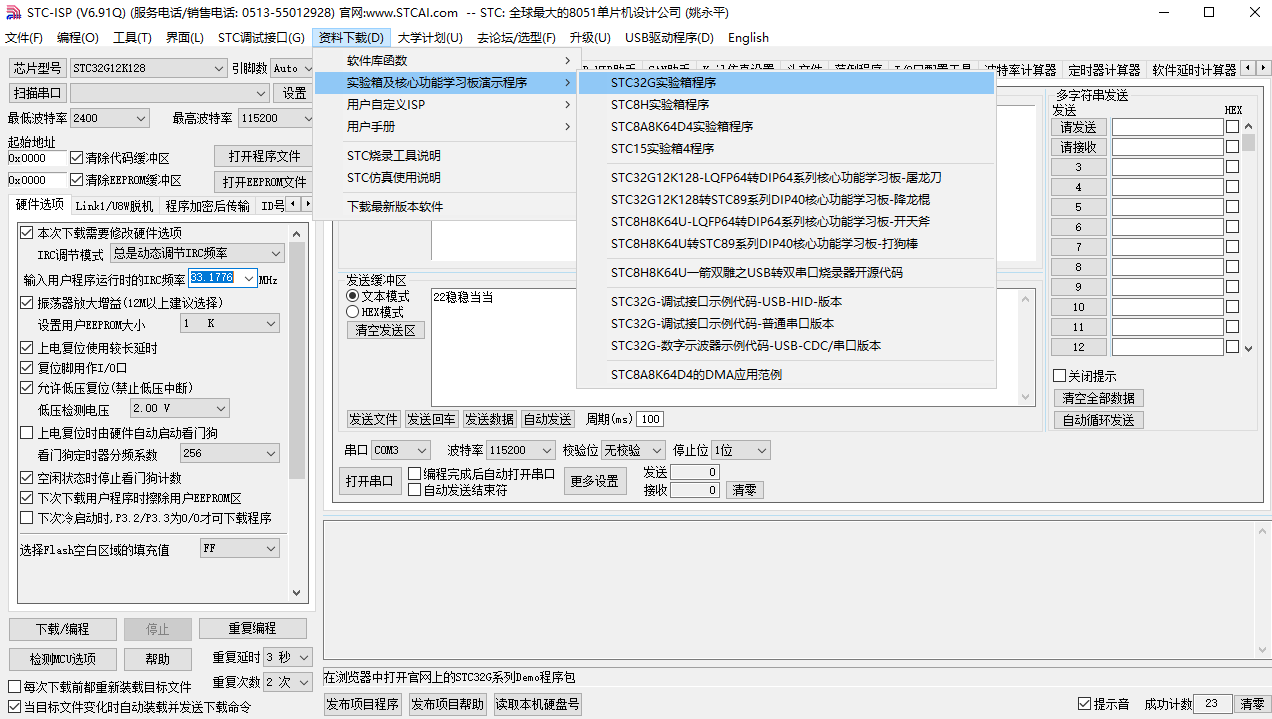This screenshot has width=1272, height=719.
Task: Click the left scroll arrow on hardware options tabs
Action: (291, 204)
